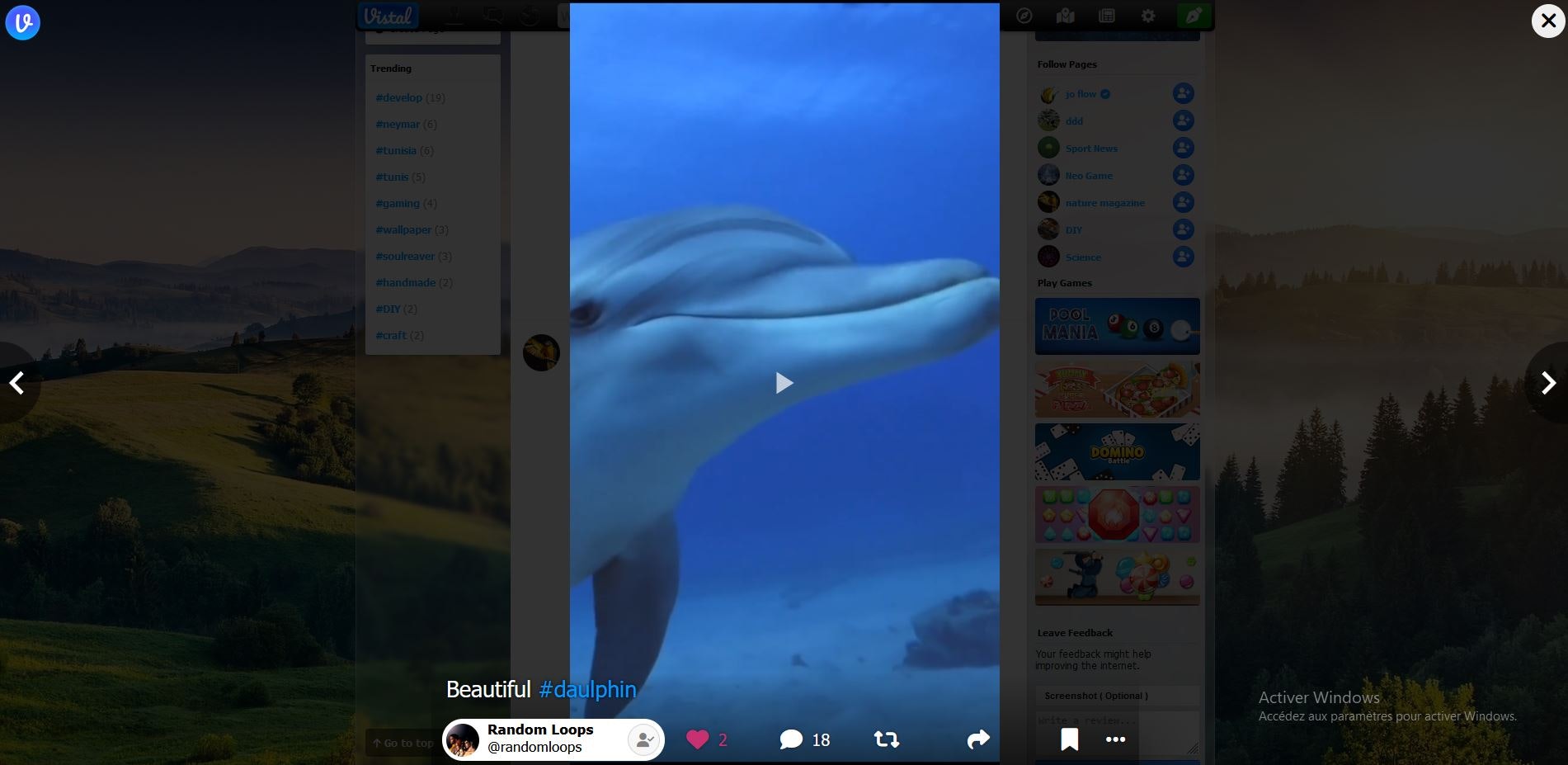Go to the previous post with left arrow
Screen dimensions: 1568x765
(x=16, y=383)
